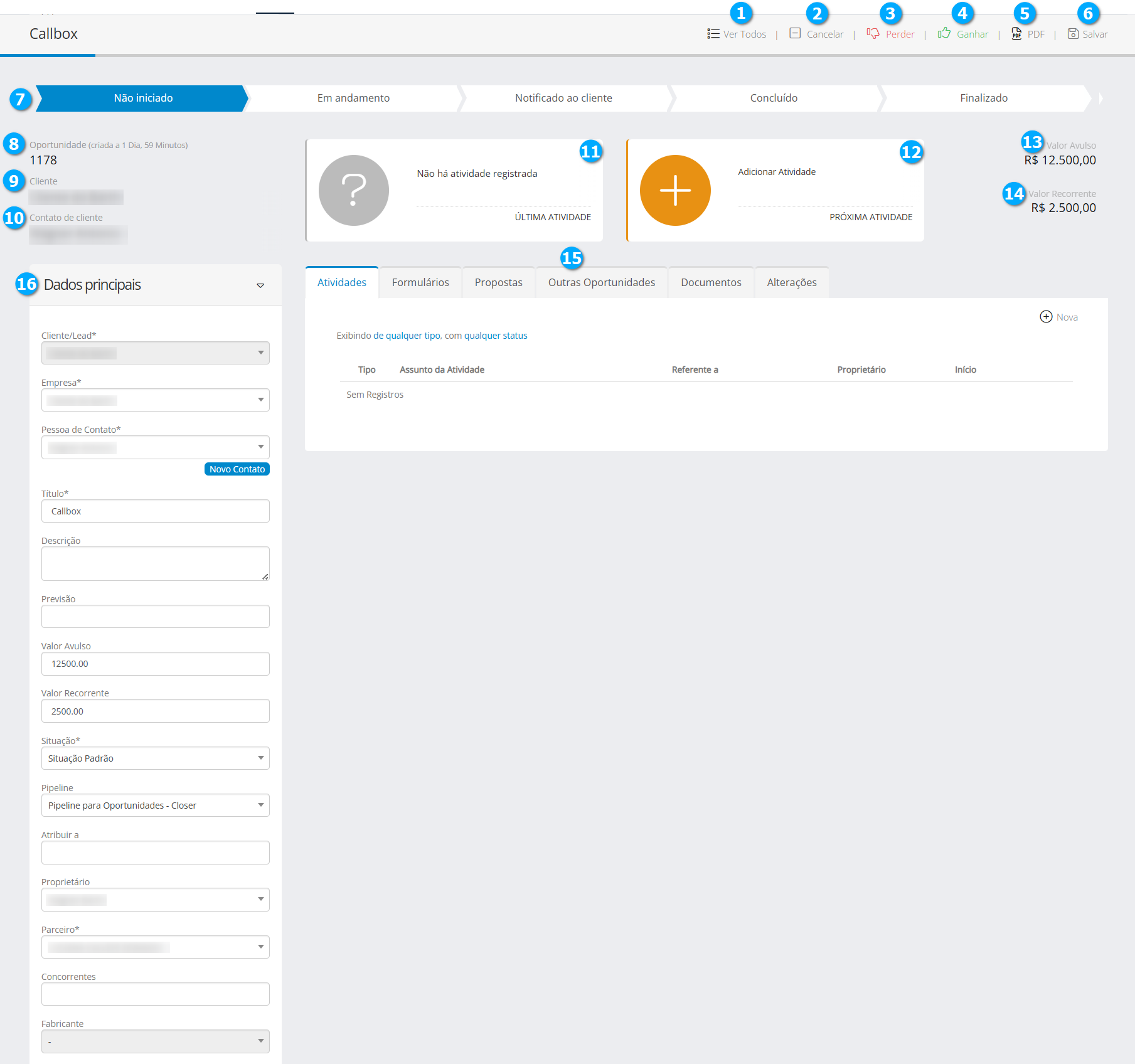Click the 'qualquer status' filter link
This screenshot has height=1064, width=1135.
[496, 336]
